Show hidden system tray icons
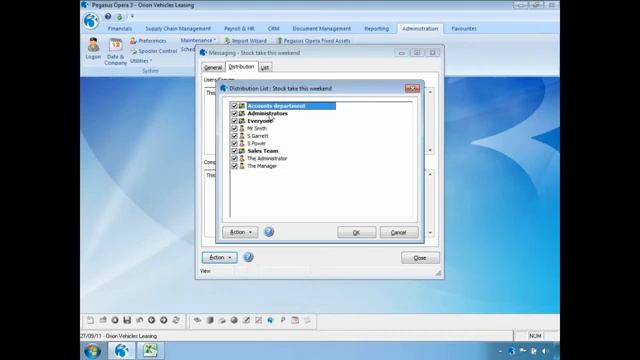Viewport: 640px width, 360px height. coord(500,351)
